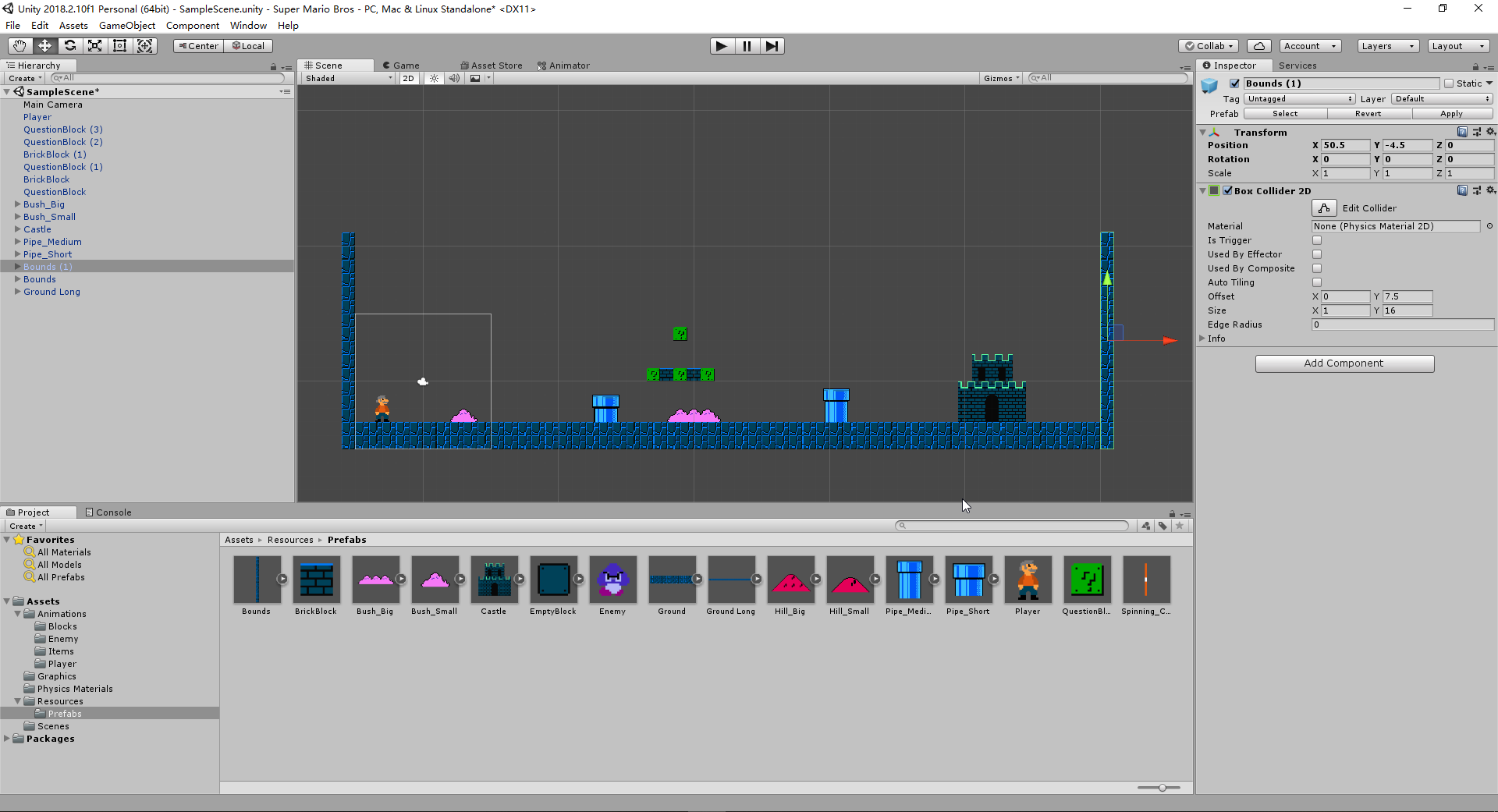
Task: Click Position X input field
Action: (x=1345, y=145)
